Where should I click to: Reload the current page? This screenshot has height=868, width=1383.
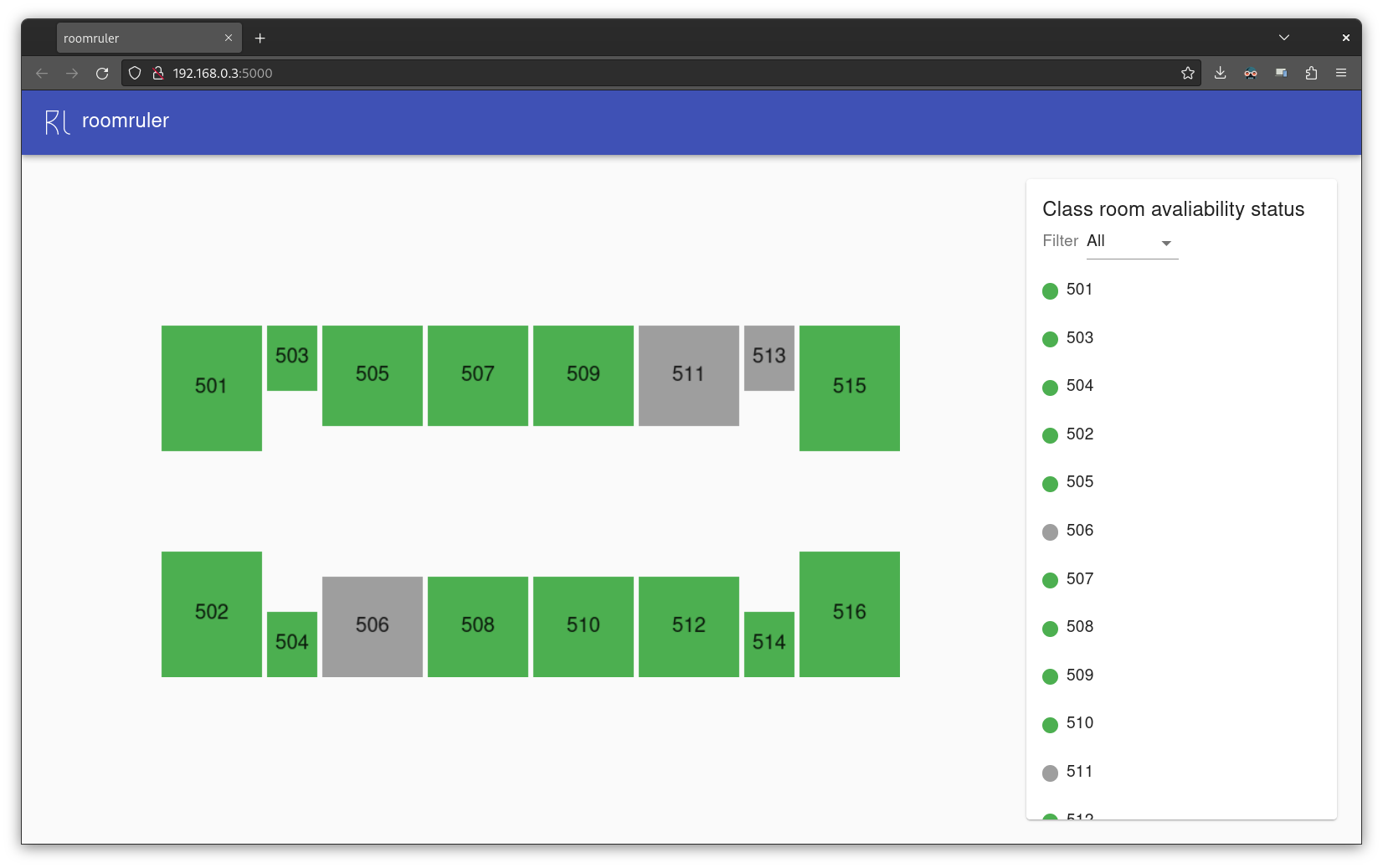tap(102, 74)
